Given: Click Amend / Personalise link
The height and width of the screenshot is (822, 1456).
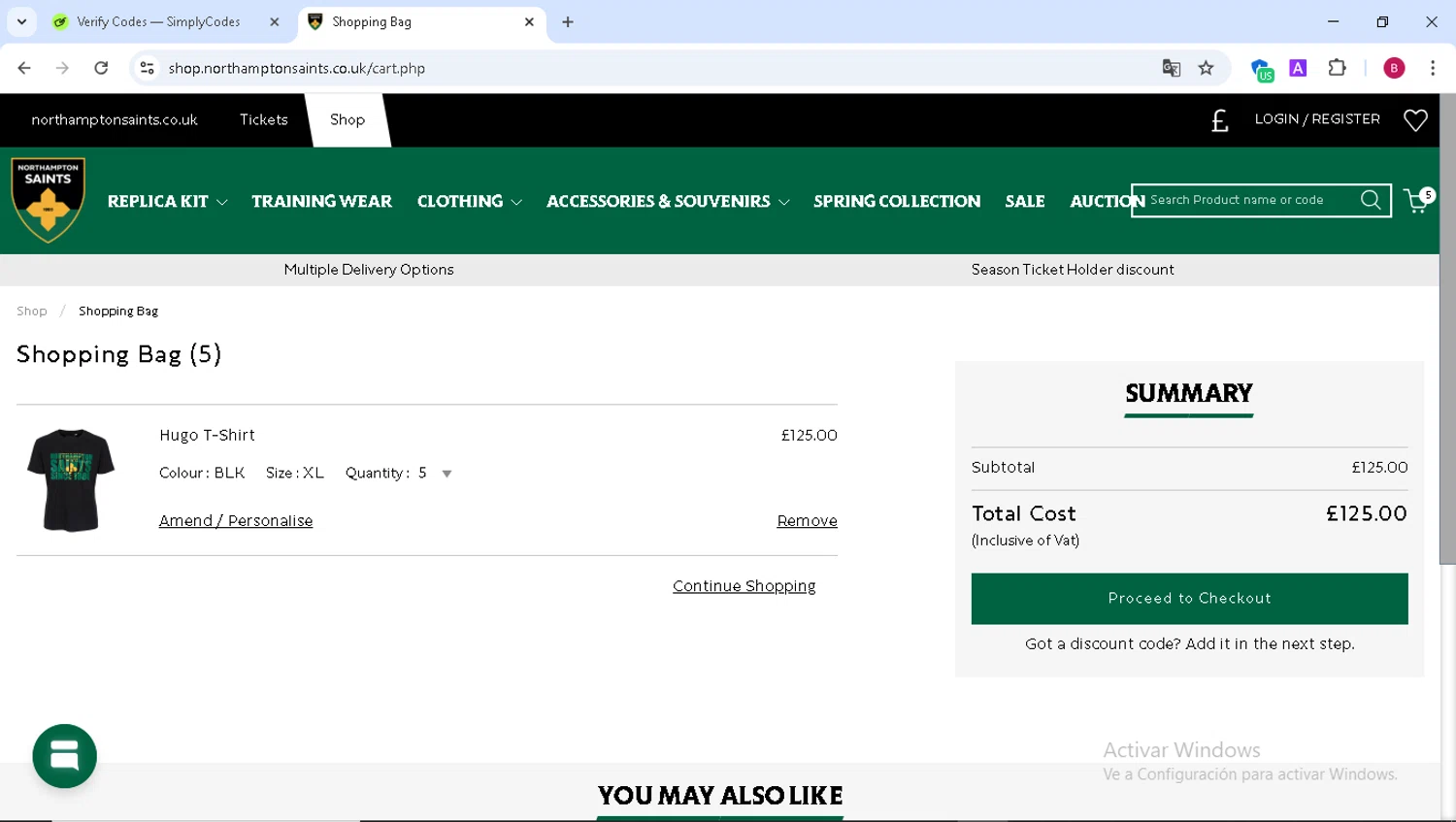Looking at the screenshot, I should (x=236, y=521).
